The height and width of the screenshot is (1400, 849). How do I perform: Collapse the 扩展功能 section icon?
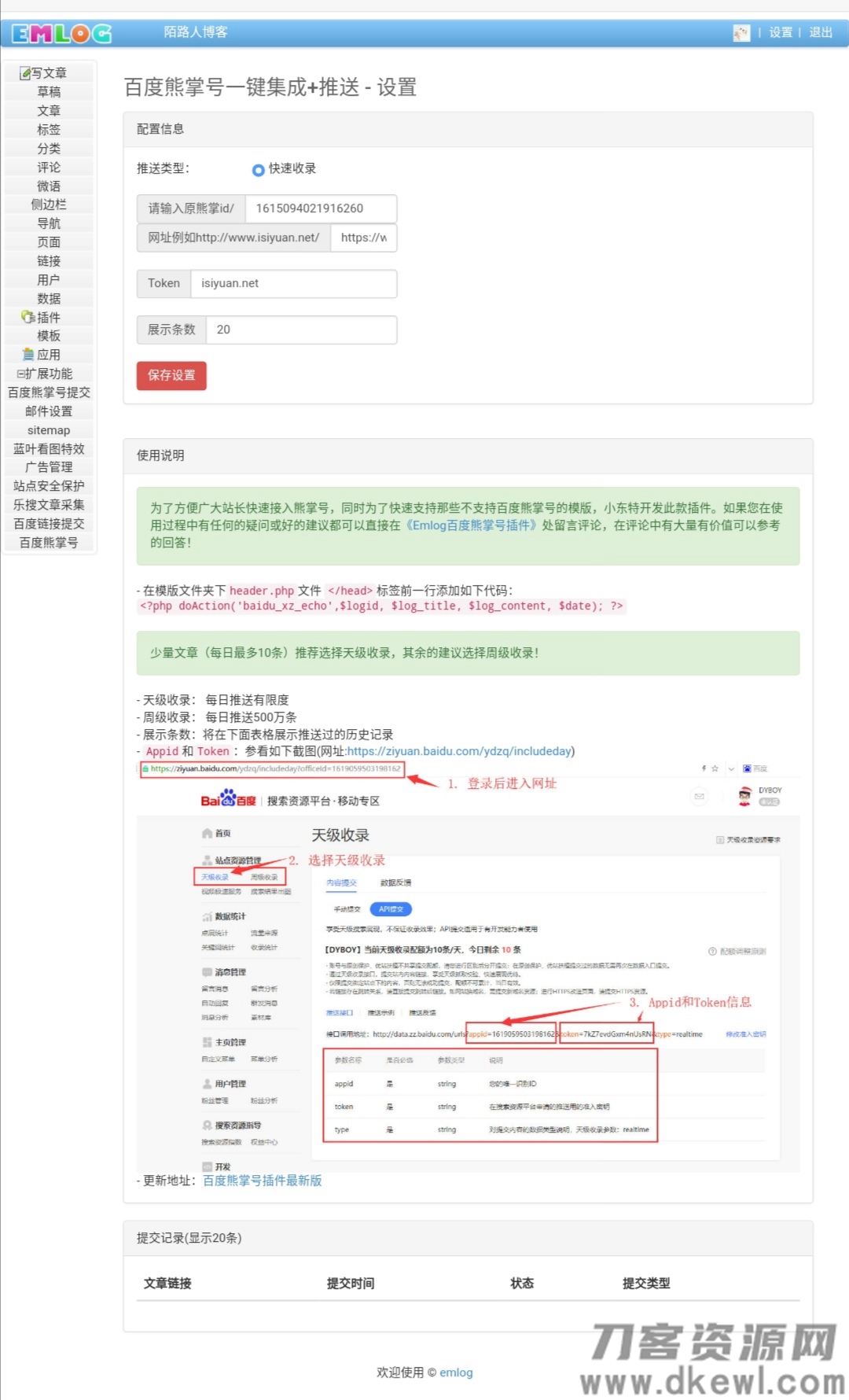21,374
